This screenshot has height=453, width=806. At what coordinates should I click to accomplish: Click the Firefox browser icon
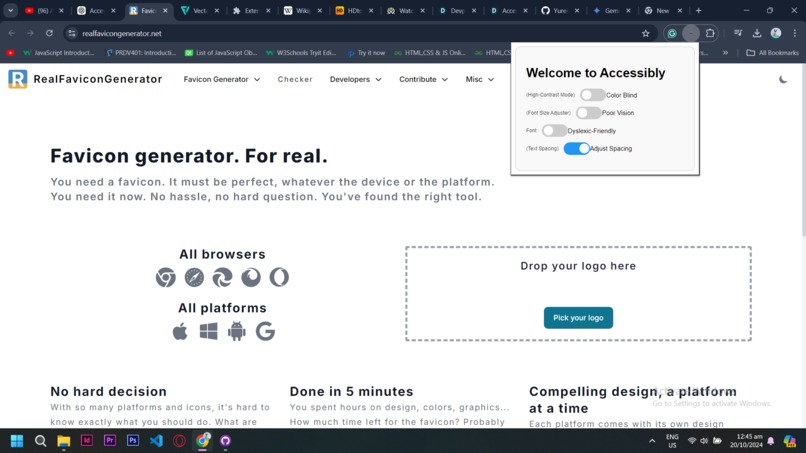(251, 278)
